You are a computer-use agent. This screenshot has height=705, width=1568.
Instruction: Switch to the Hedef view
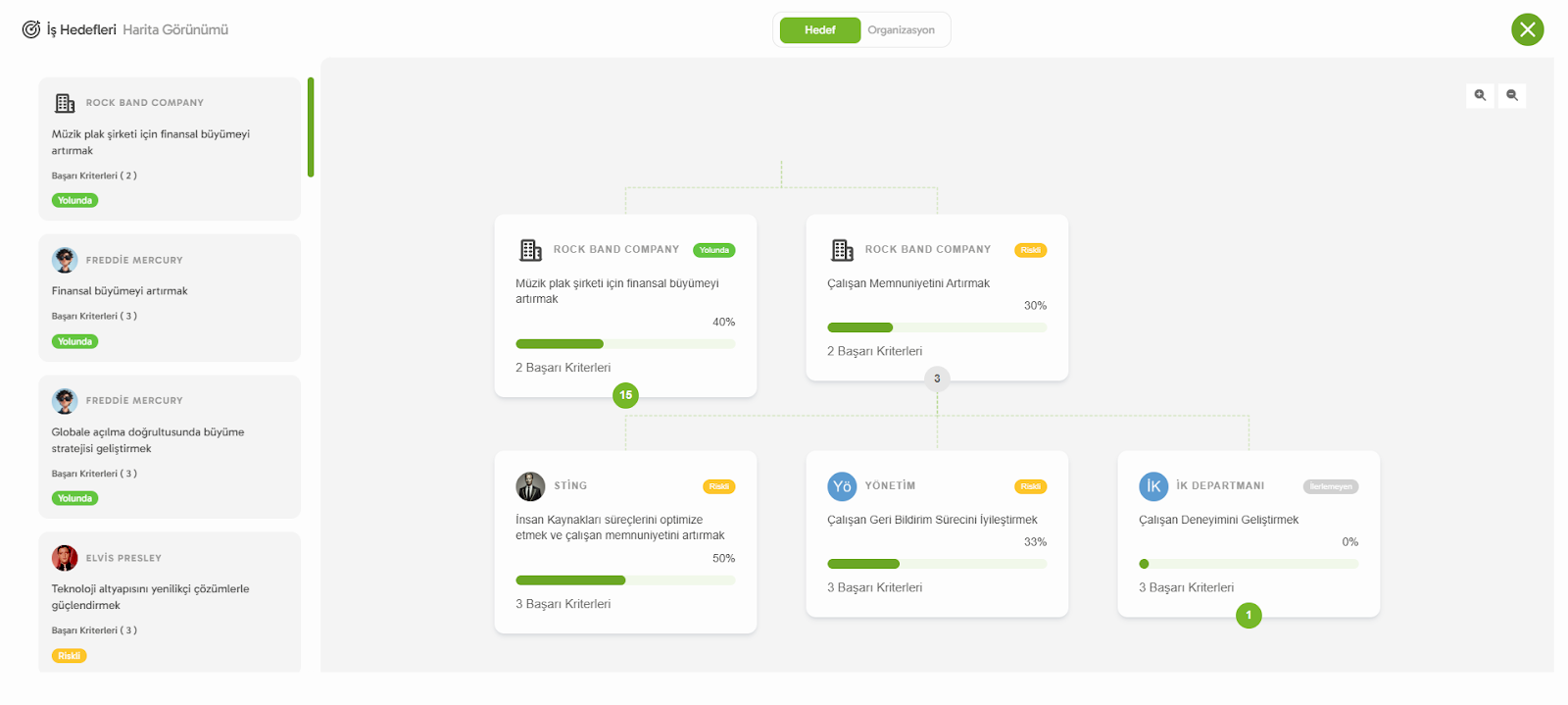pos(820,30)
